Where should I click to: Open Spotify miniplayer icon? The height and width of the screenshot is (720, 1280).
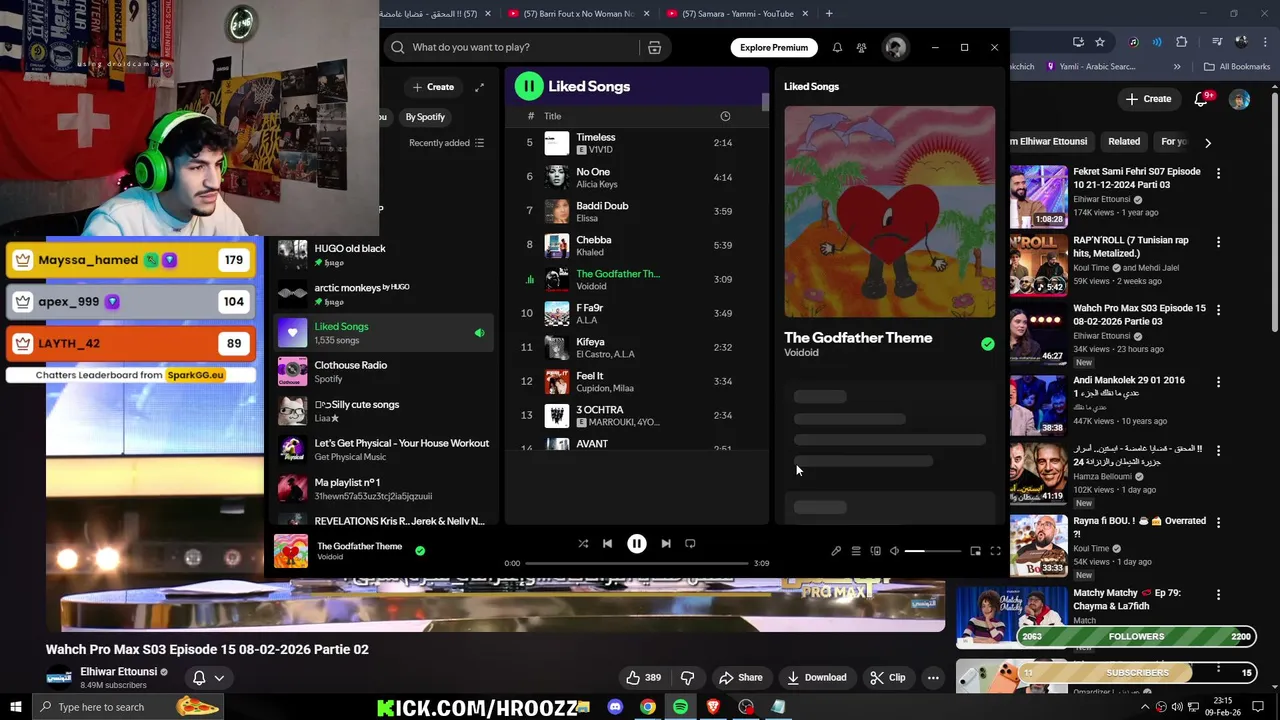(975, 551)
